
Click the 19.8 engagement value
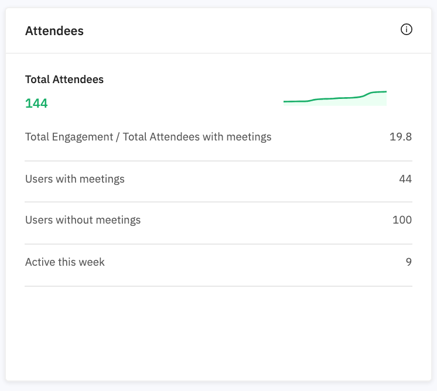tap(401, 137)
